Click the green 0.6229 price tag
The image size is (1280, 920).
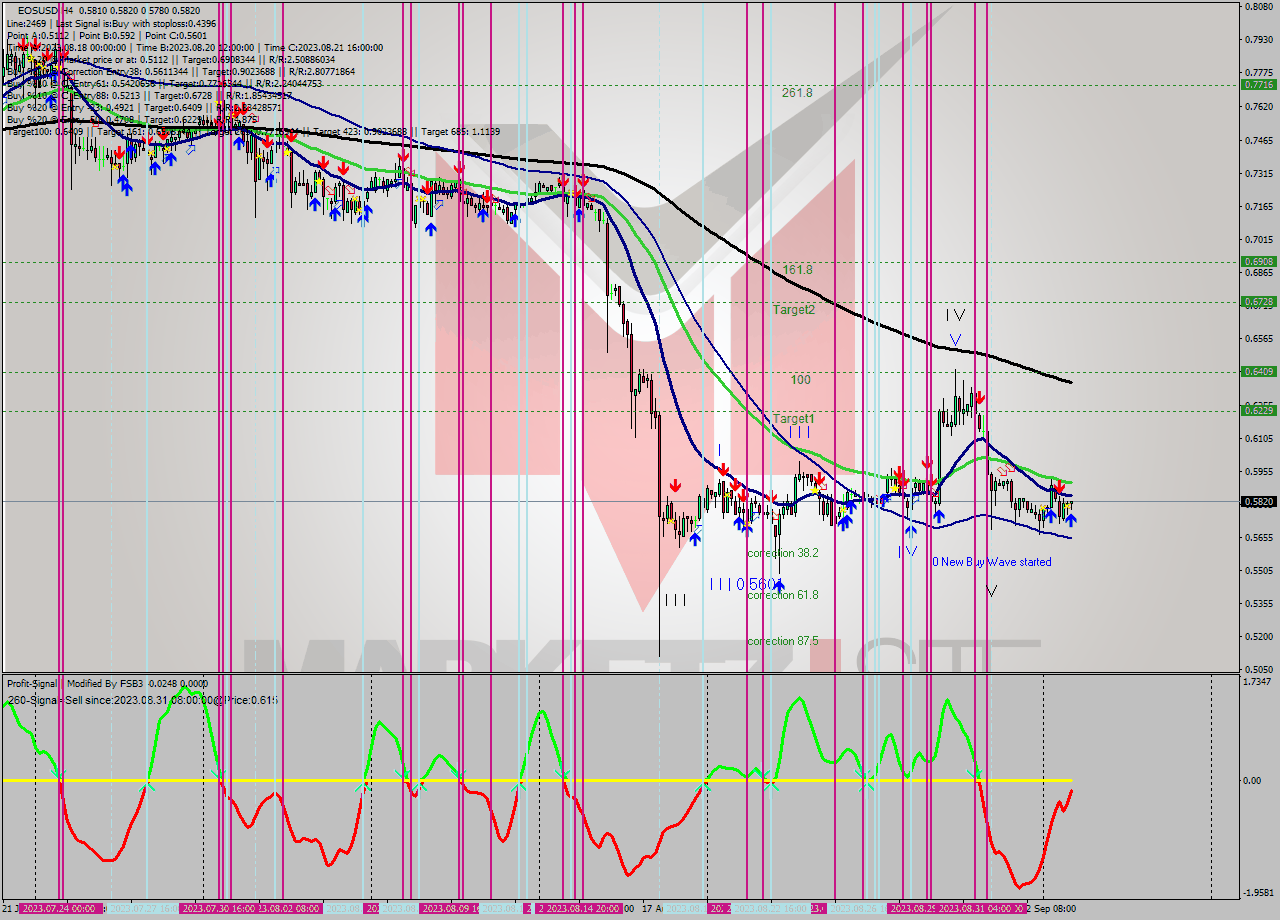[x=1257, y=410]
